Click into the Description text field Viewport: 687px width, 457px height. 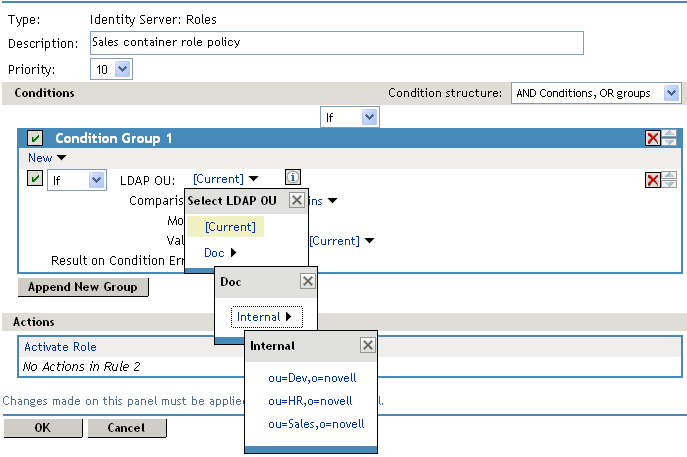pos(335,43)
